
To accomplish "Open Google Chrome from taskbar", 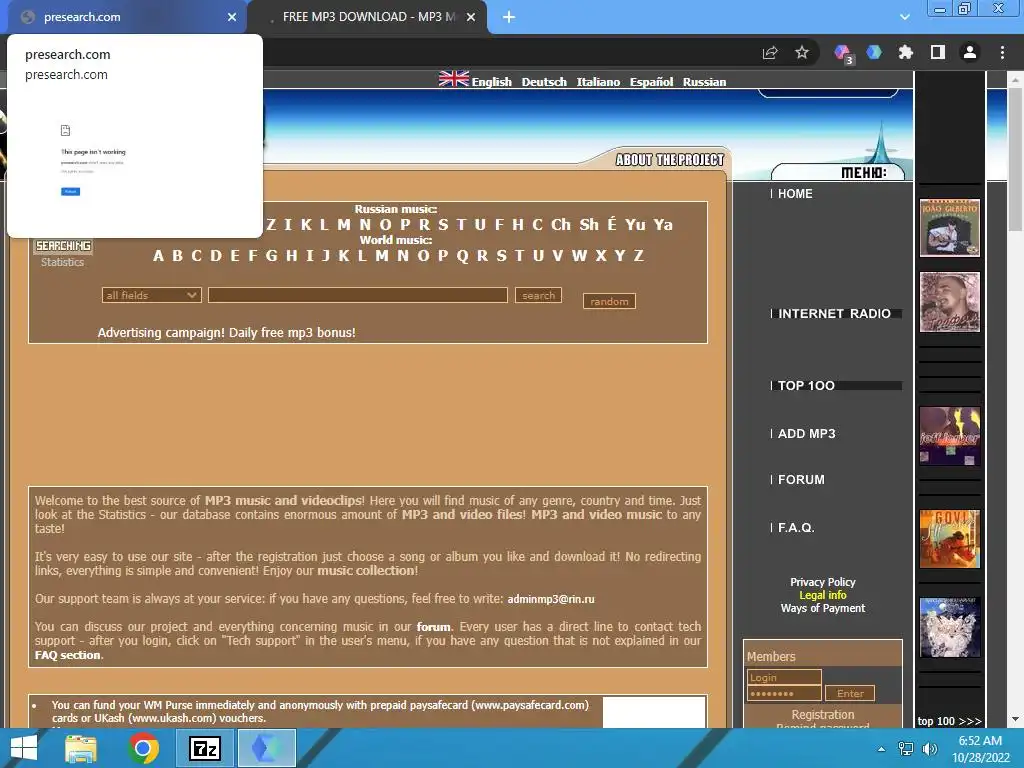I will tap(143, 748).
